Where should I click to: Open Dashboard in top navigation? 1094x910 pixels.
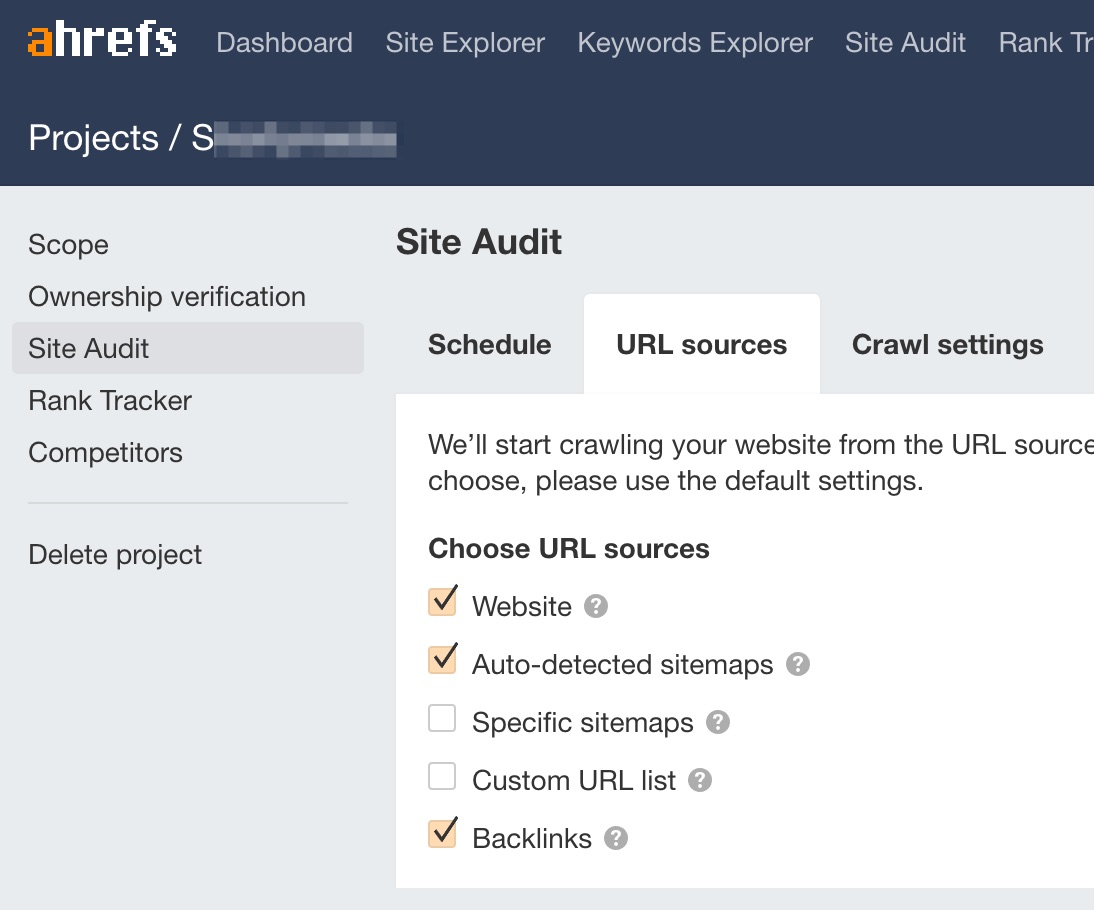(x=284, y=43)
